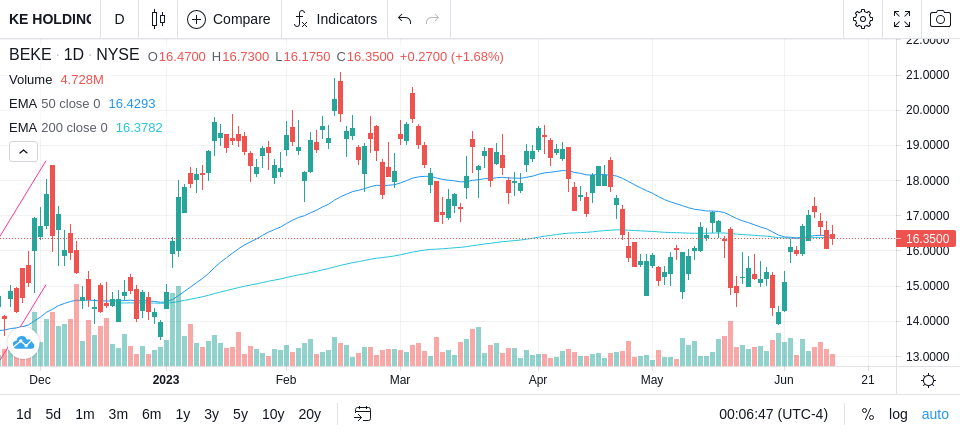960x433 pixels.
Task: Undo the last chart action
Action: (404, 19)
